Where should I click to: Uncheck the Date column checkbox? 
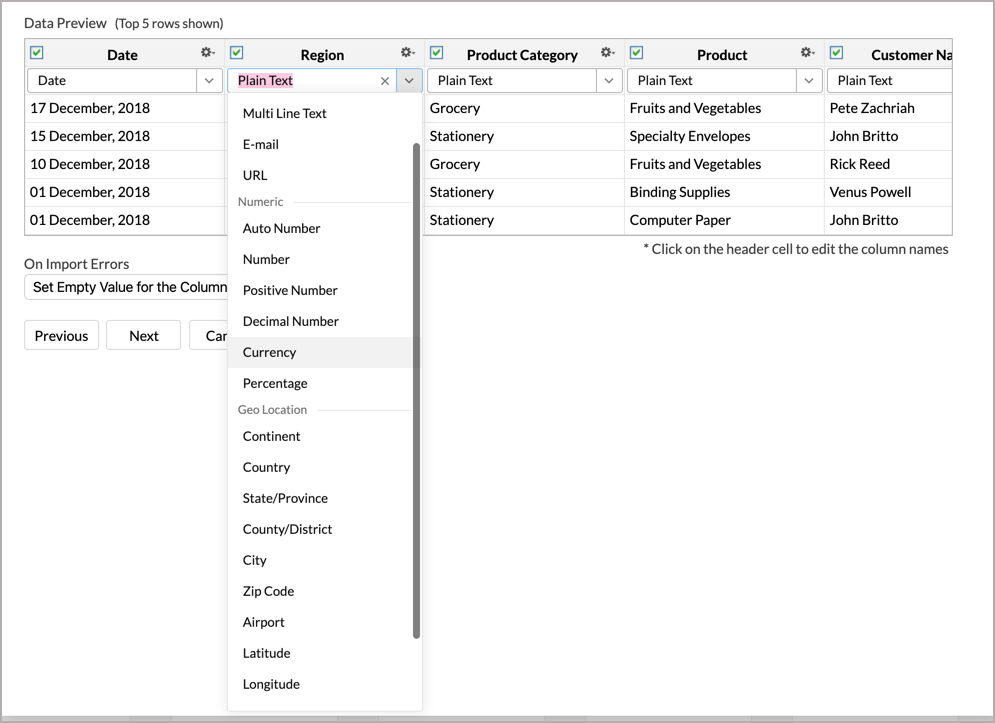coord(37,53)
